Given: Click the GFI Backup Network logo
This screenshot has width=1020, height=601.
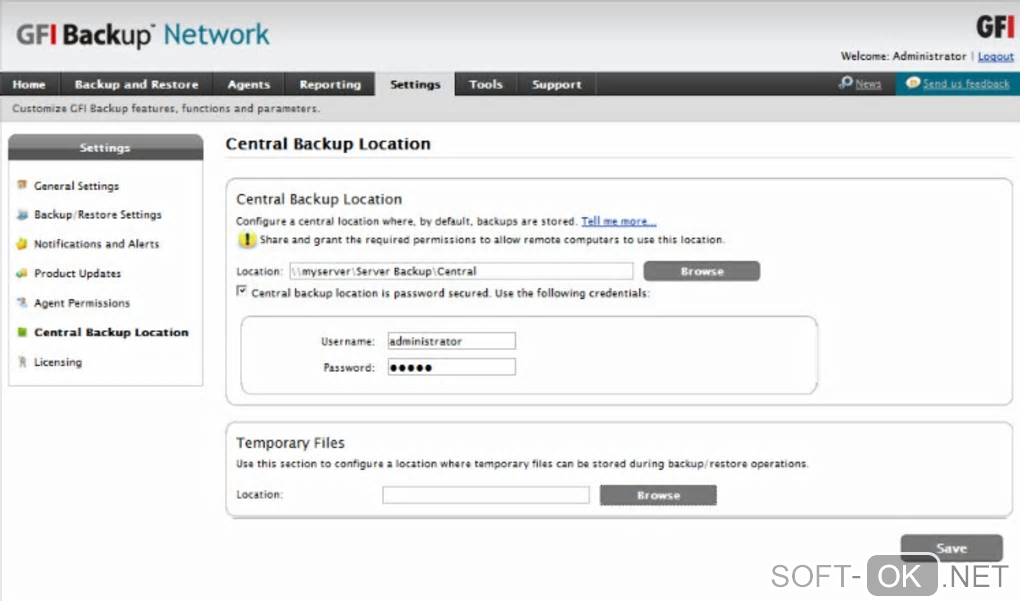Looking at the screenshot, I should [x=142, y=34].
